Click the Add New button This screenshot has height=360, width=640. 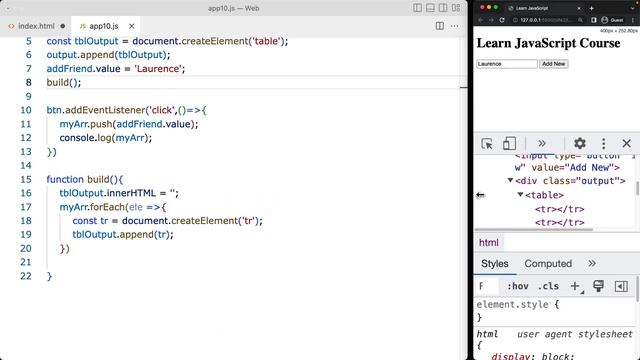pos(553,64)
